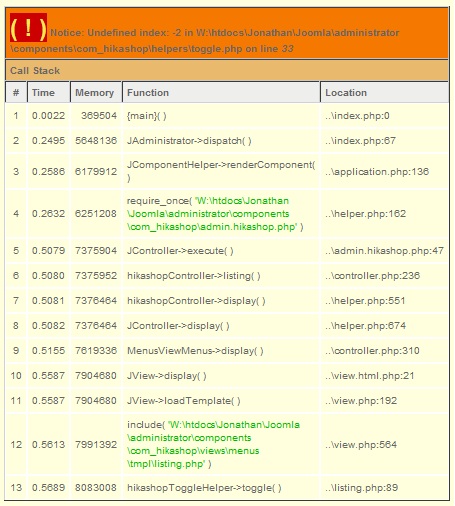Click the 'Time' column header

click(43, 93)
